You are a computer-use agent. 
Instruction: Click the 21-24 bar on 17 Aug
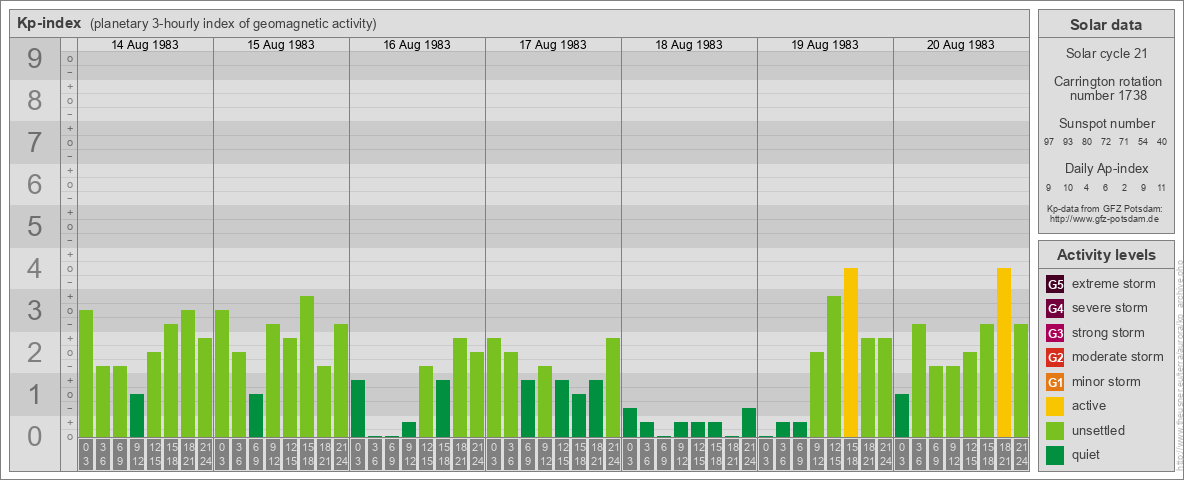coord(612,387)
